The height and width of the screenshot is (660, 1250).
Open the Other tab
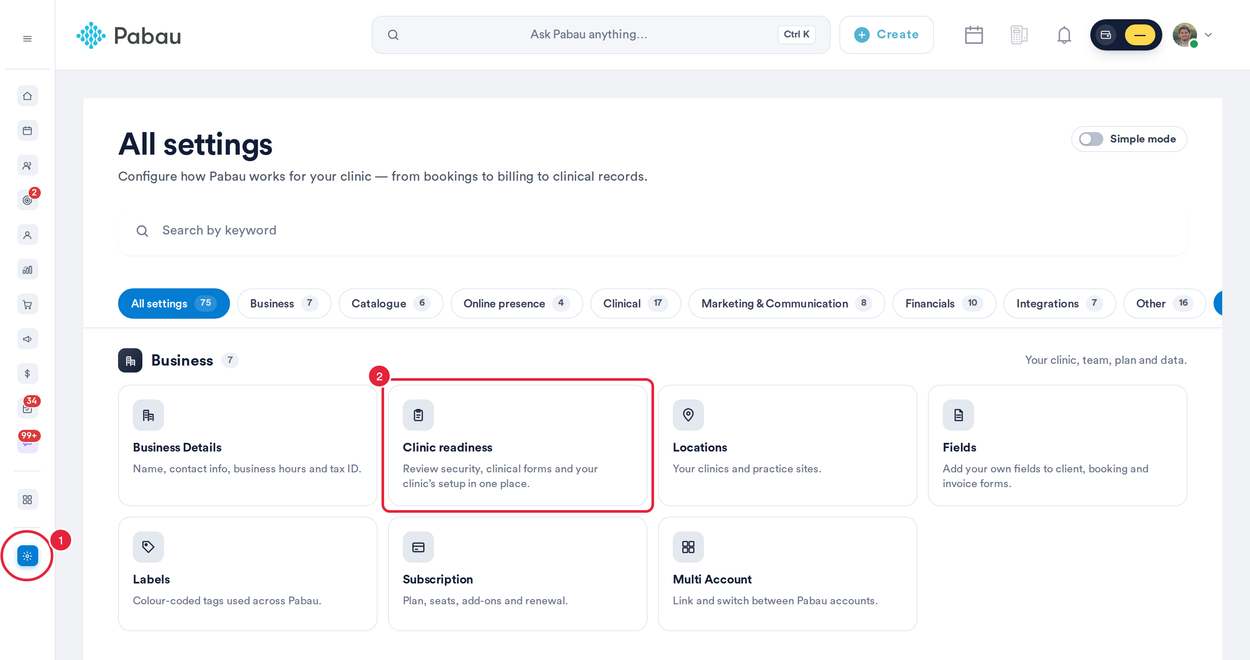1165,304
